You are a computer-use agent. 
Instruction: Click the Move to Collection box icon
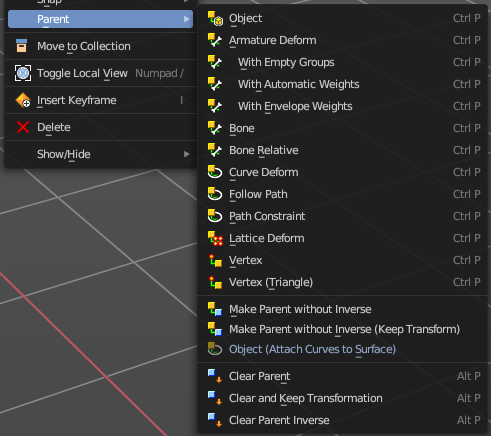22,46
